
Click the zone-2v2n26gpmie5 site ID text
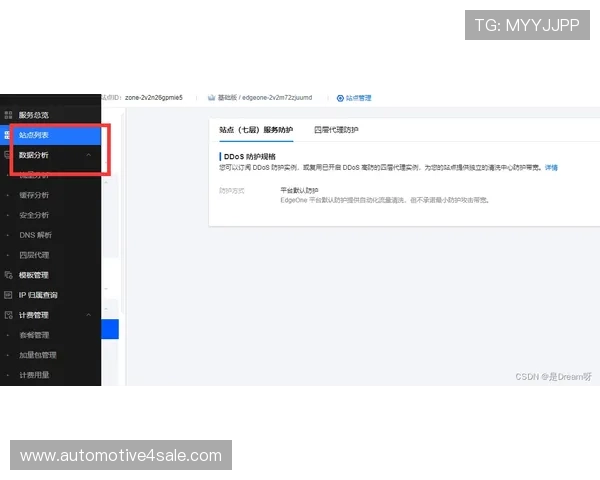click(154, 98)
